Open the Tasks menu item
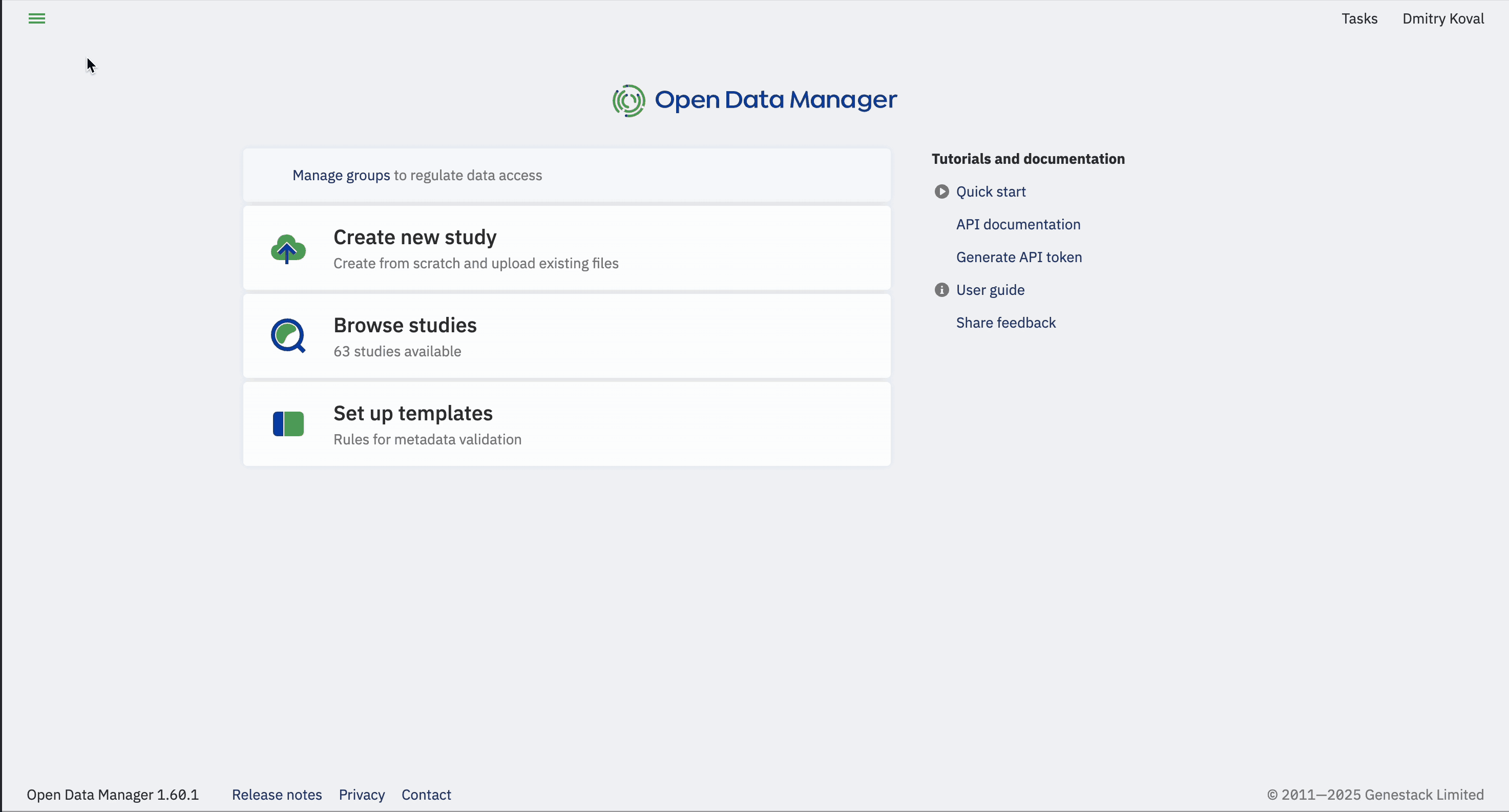This screenshot has height=812, width=1509. click(1359, 19)
